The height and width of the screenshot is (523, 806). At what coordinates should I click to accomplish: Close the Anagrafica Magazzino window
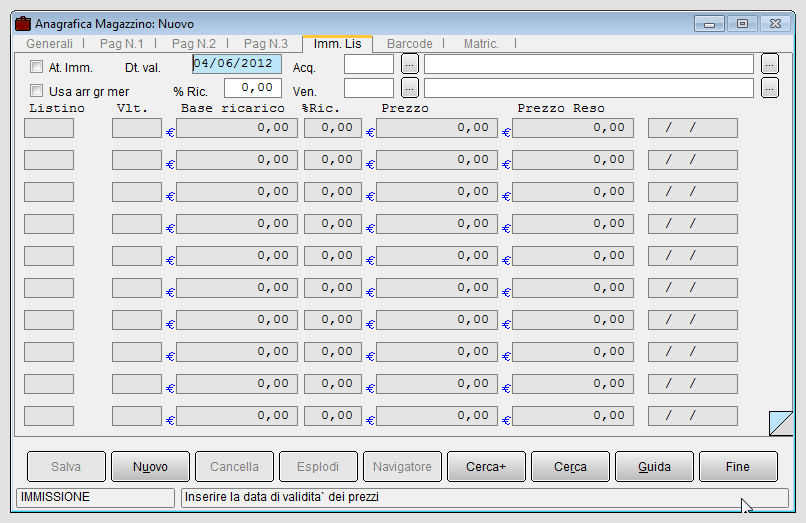(x=775, y=24)
